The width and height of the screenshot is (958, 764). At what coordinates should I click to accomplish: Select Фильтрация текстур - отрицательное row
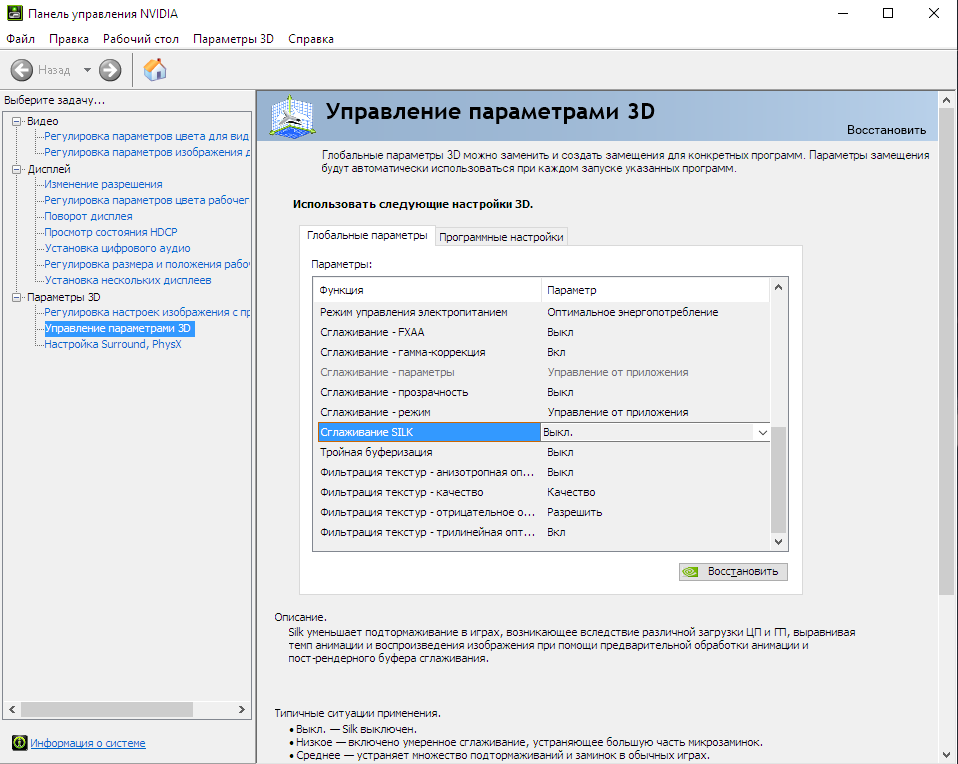(x=541, y=512)
